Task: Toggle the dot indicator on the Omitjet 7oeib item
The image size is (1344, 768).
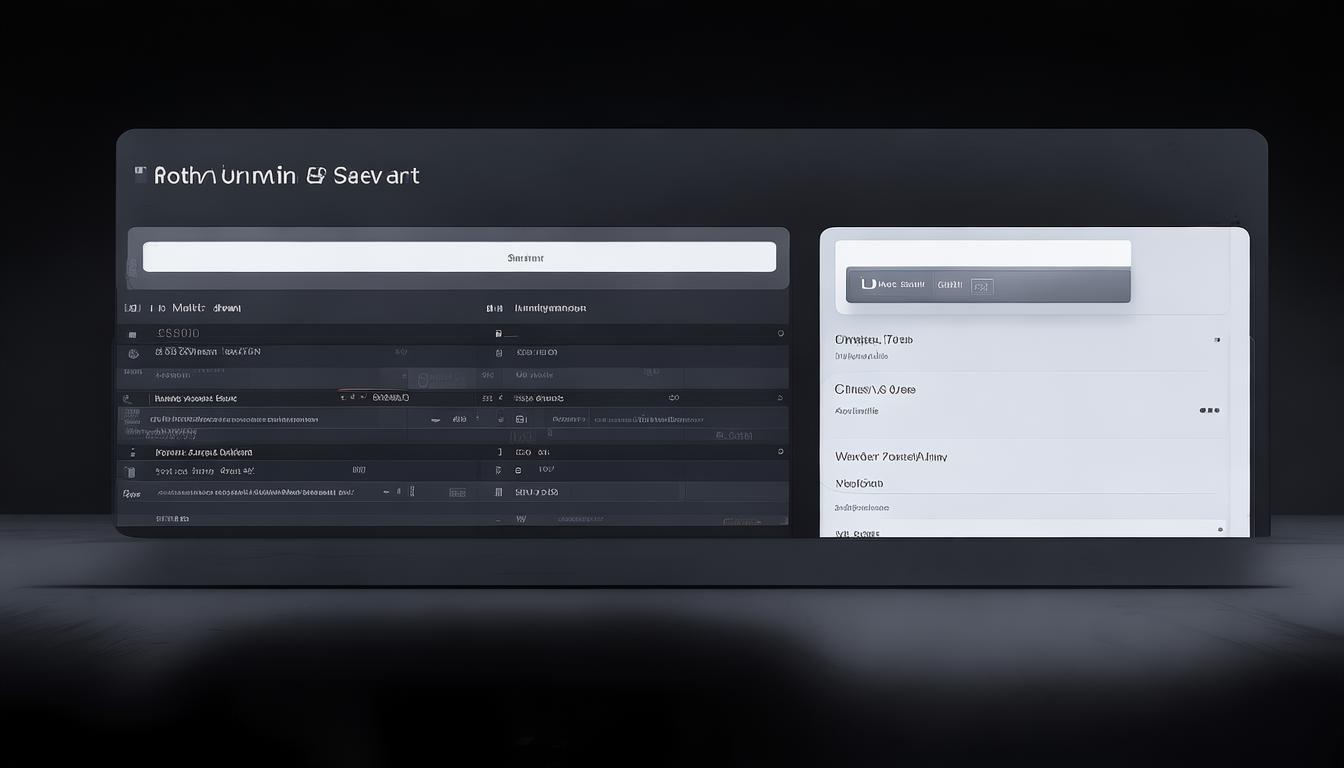Action: pos(1217,340)
